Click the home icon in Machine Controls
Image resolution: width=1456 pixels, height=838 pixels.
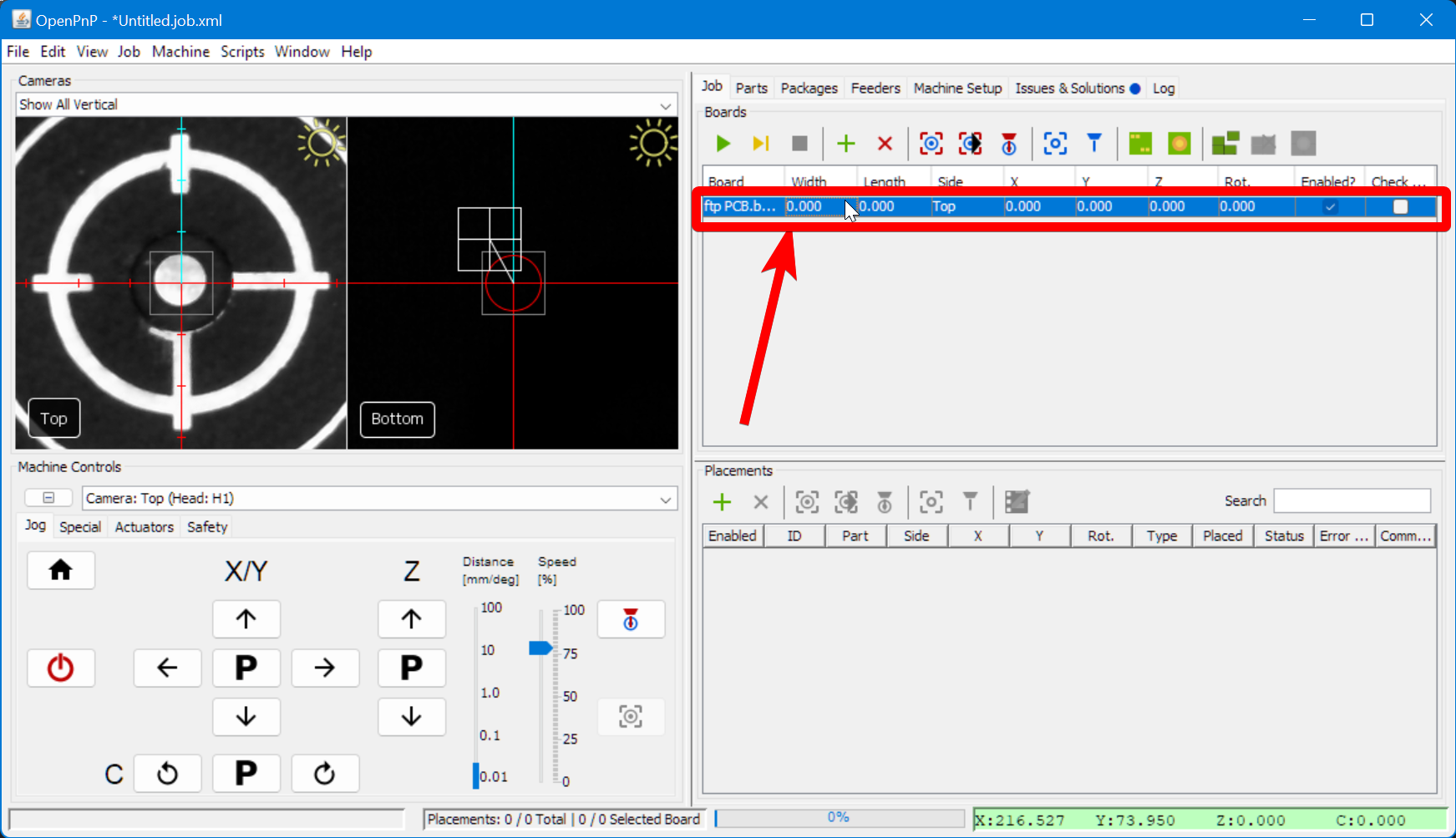click(x=60, y=570)
